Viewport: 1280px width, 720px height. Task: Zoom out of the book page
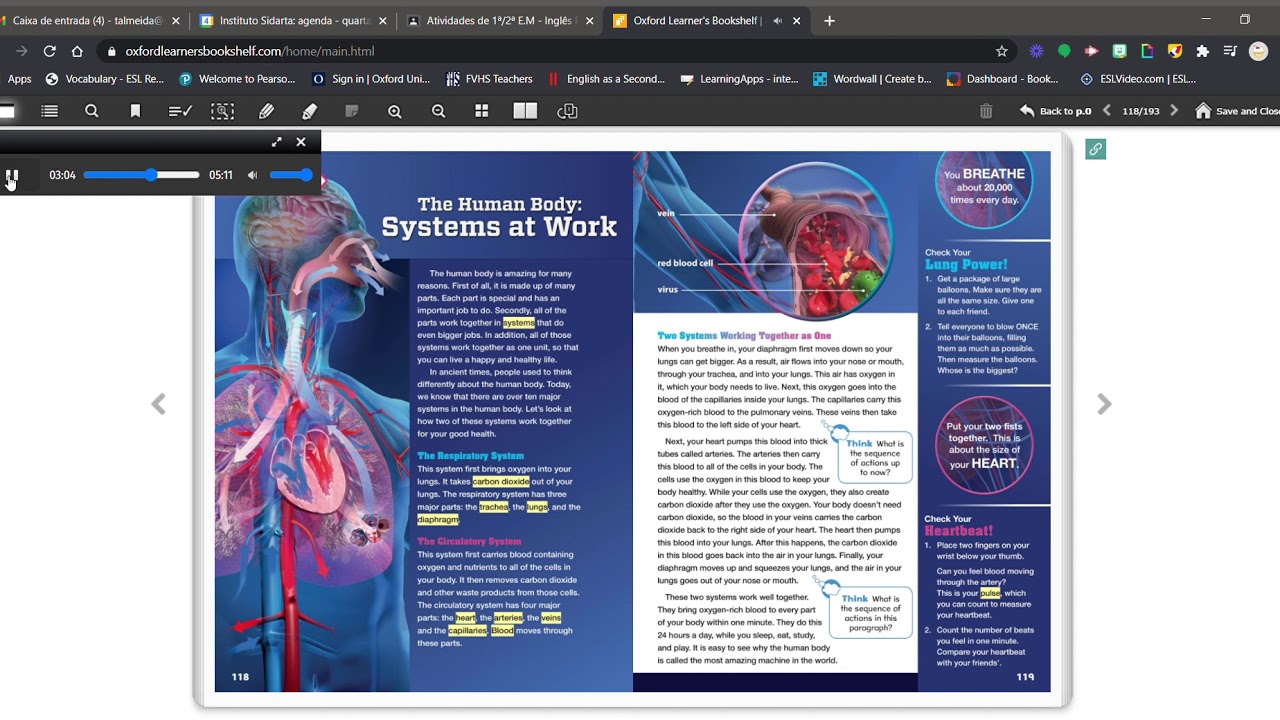(438, 111)
